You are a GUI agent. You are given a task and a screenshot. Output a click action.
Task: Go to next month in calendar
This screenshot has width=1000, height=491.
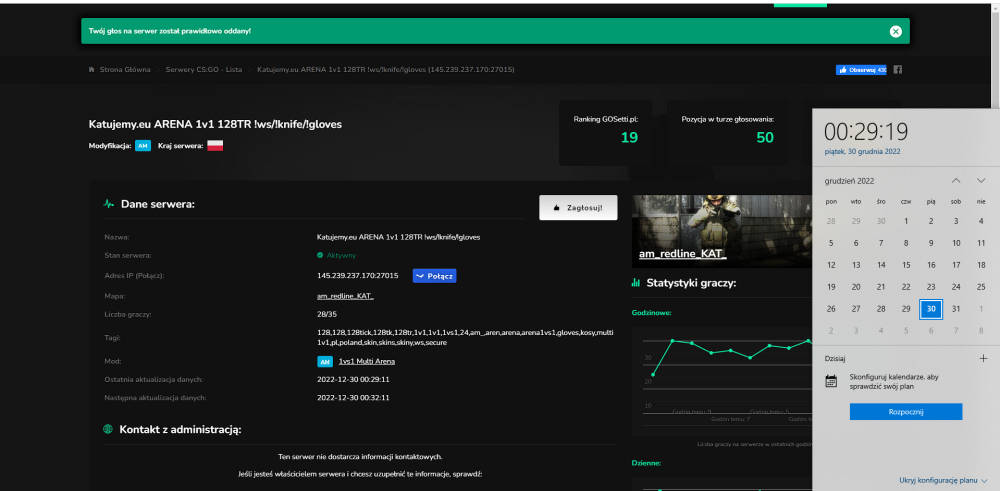point(981,181)
